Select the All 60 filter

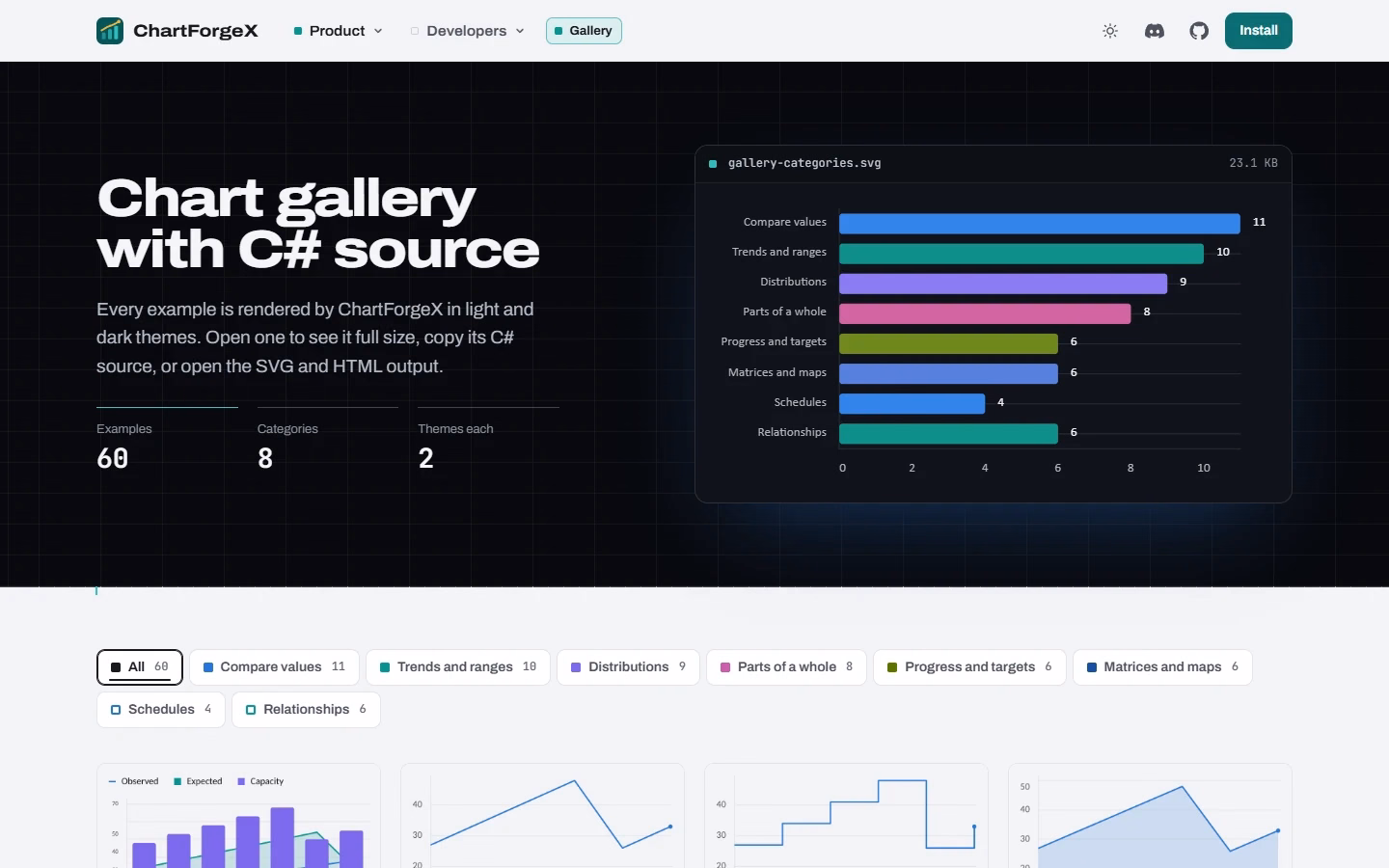[140, 667]
